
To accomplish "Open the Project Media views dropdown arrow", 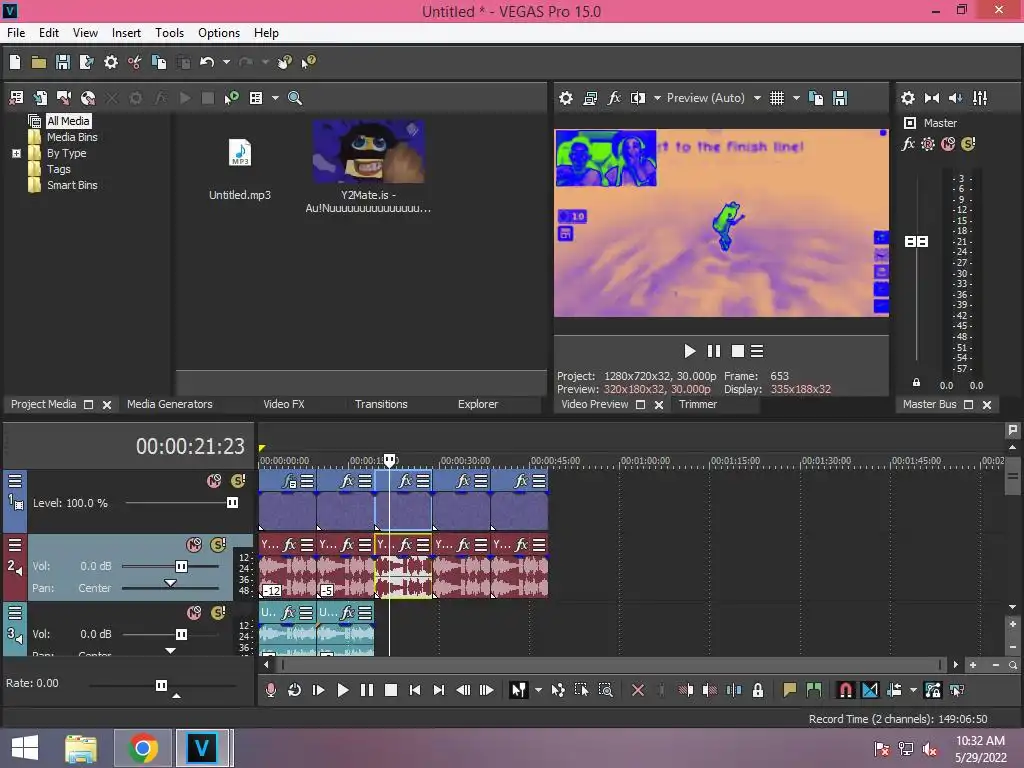I will pyautogui.click(x=275, y=98).
